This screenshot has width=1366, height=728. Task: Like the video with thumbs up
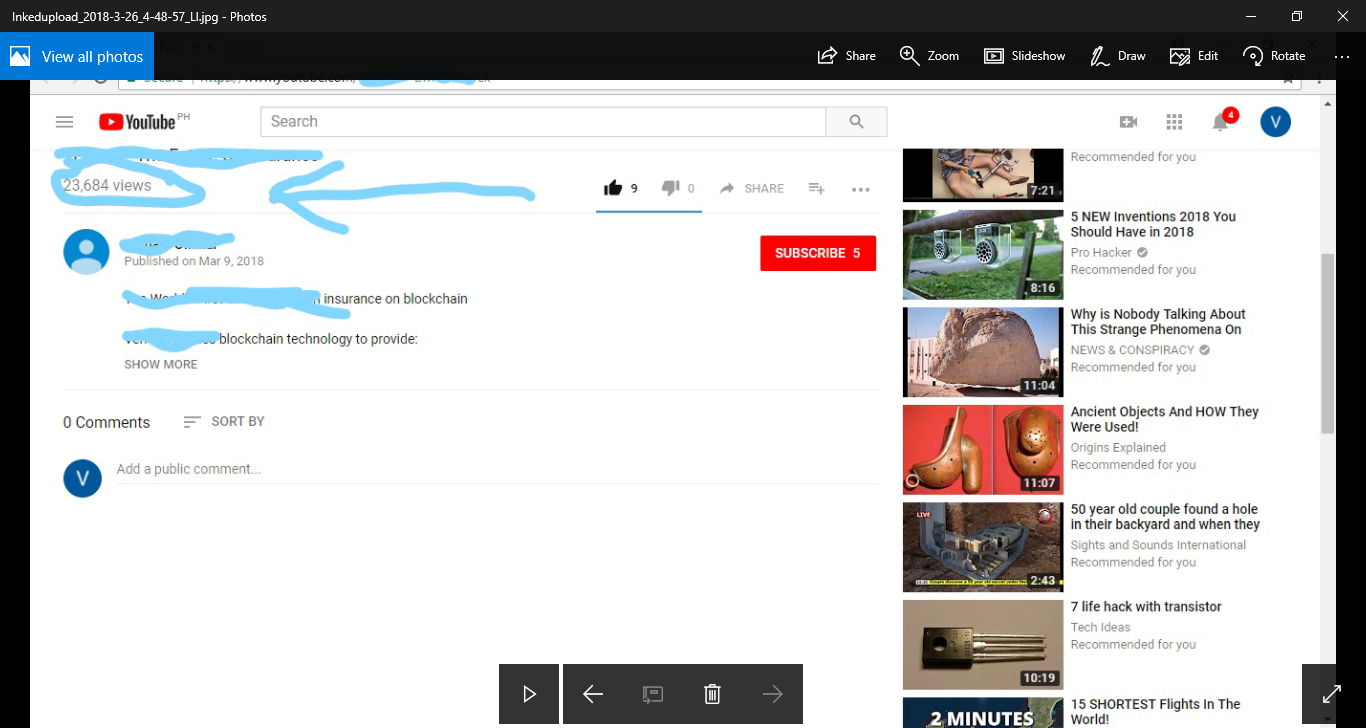pyautogui.click(x=613, y=188)
